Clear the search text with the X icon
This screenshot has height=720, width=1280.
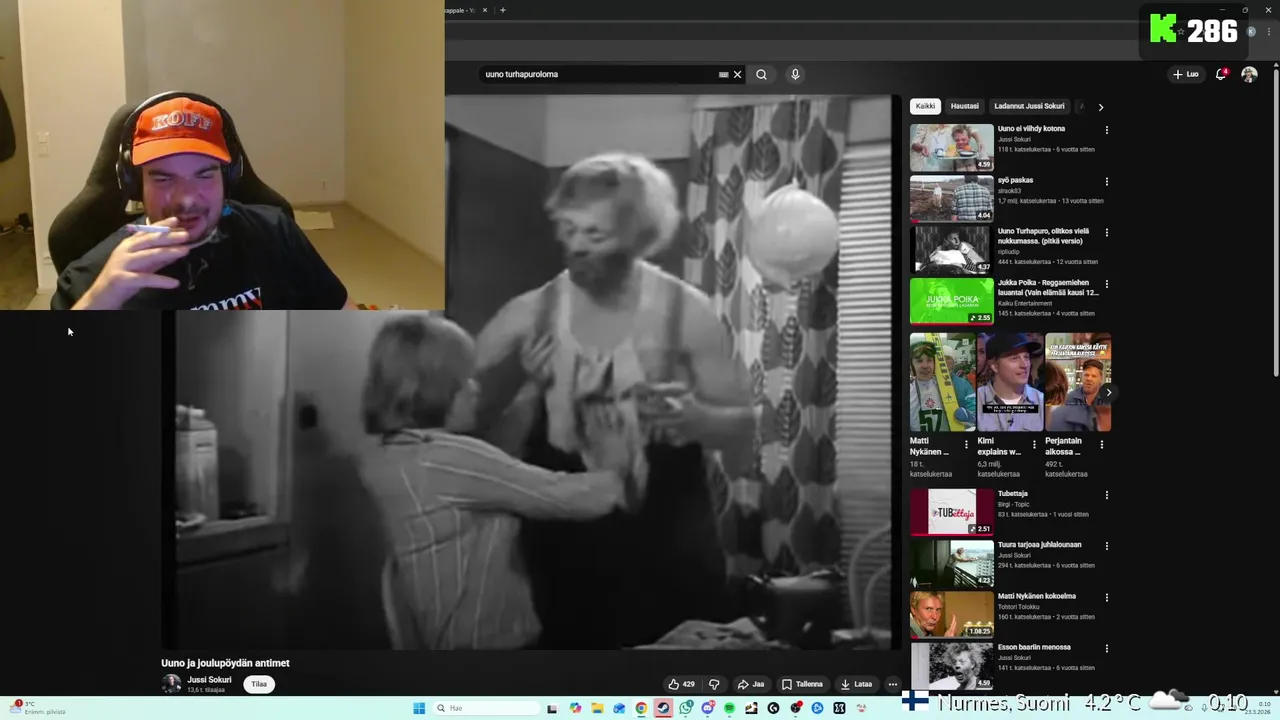pyautogui.click(x=738, y=74)
